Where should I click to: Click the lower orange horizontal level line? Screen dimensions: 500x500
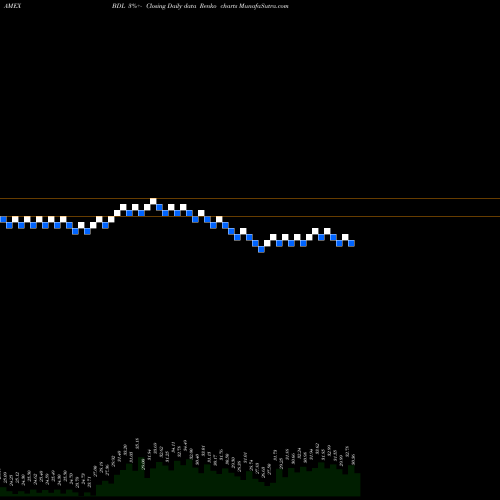click(x=250, y=217)
